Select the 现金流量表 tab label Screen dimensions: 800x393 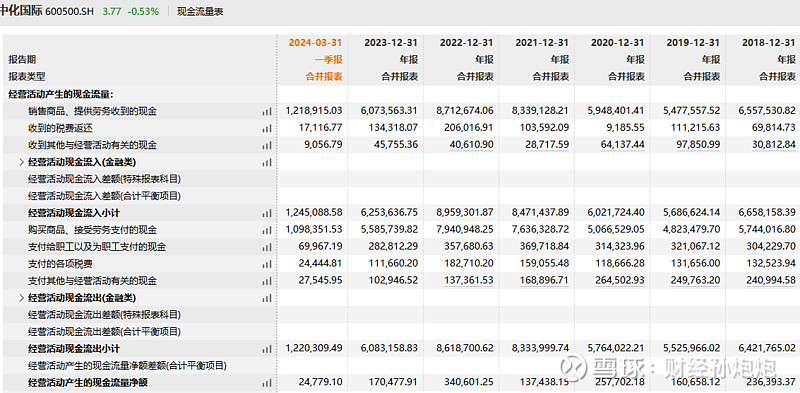tap(200, 11)
